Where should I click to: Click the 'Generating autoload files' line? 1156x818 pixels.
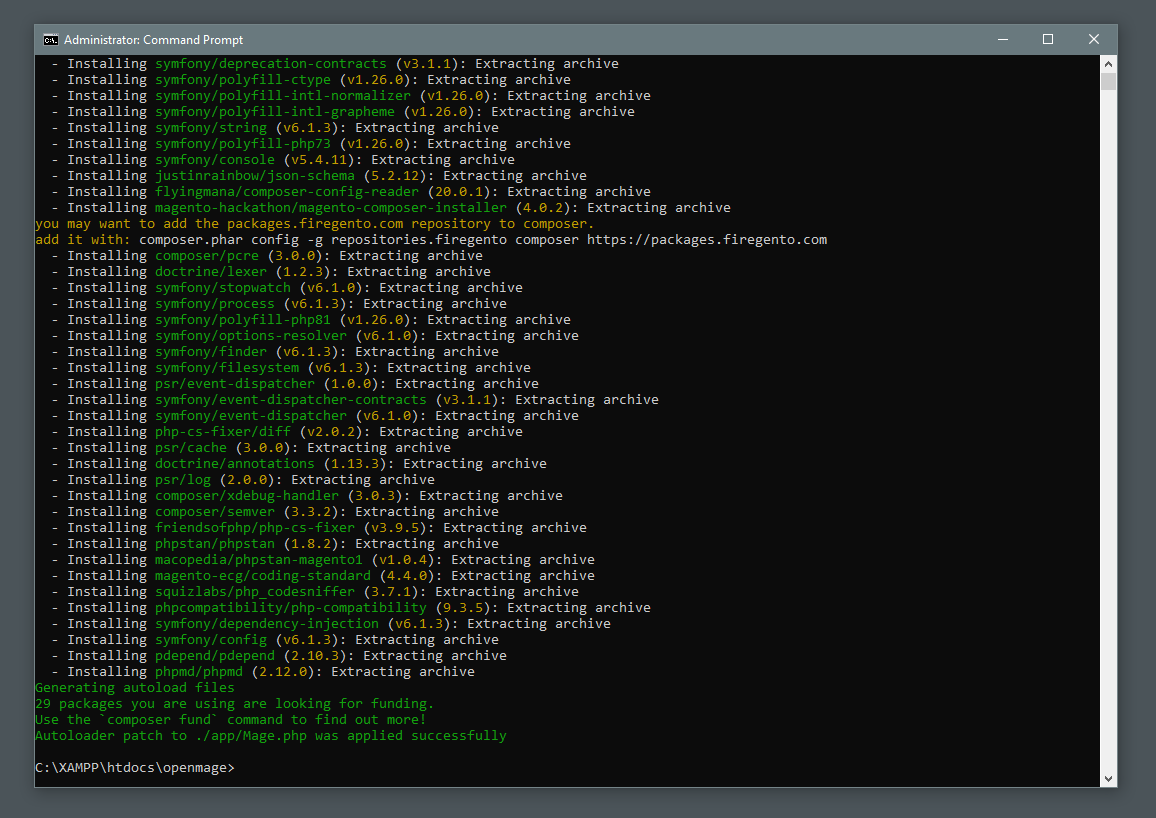pos(135,688)
